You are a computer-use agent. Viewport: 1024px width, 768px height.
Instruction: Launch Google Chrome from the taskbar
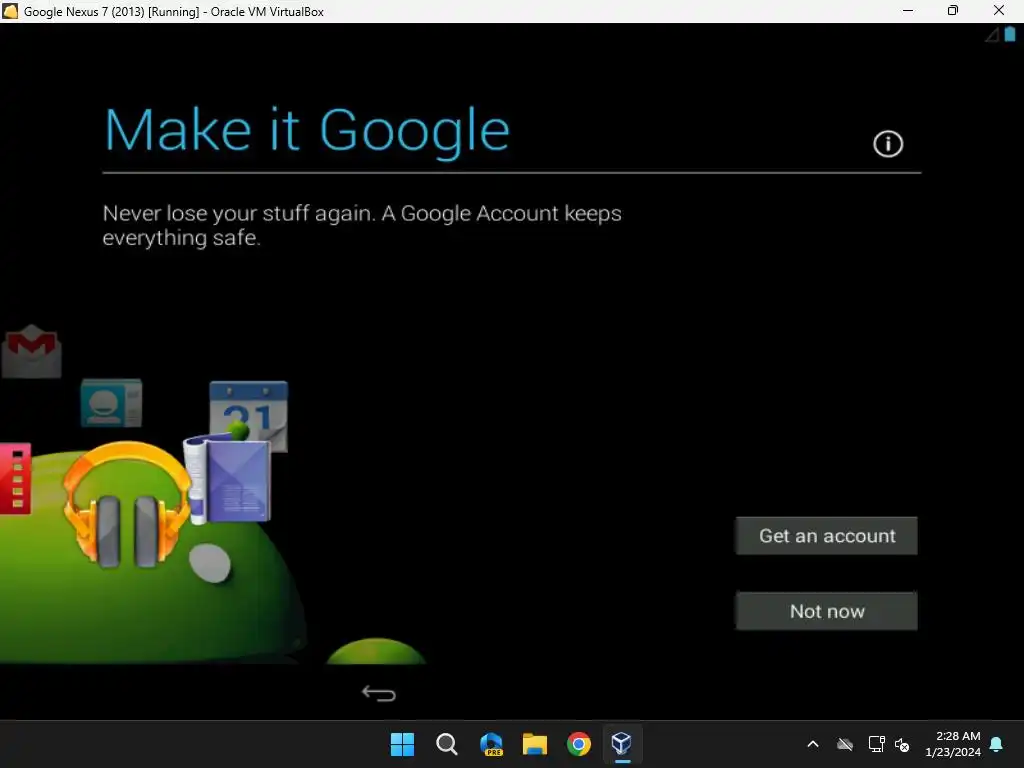coord(579,744)
